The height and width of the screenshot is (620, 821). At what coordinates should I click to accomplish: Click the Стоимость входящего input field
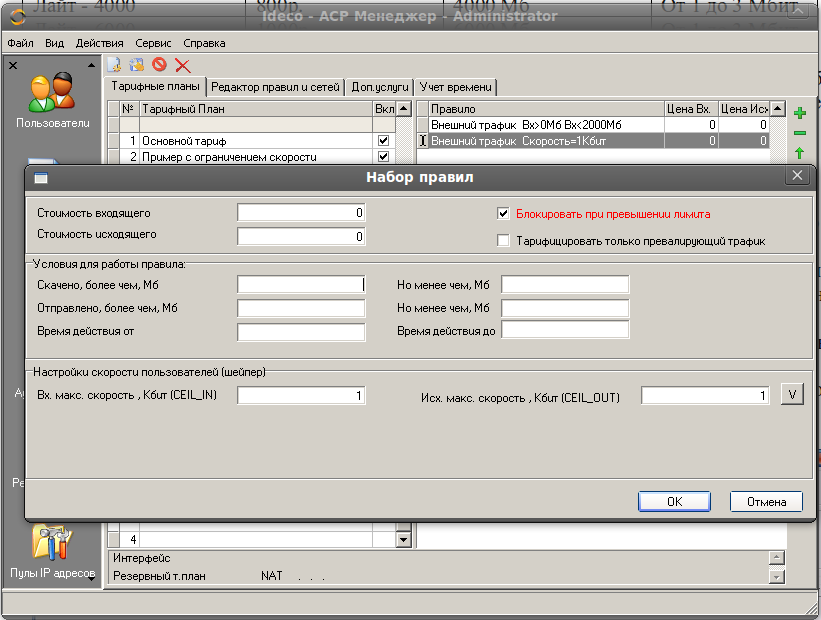point(301,213)
